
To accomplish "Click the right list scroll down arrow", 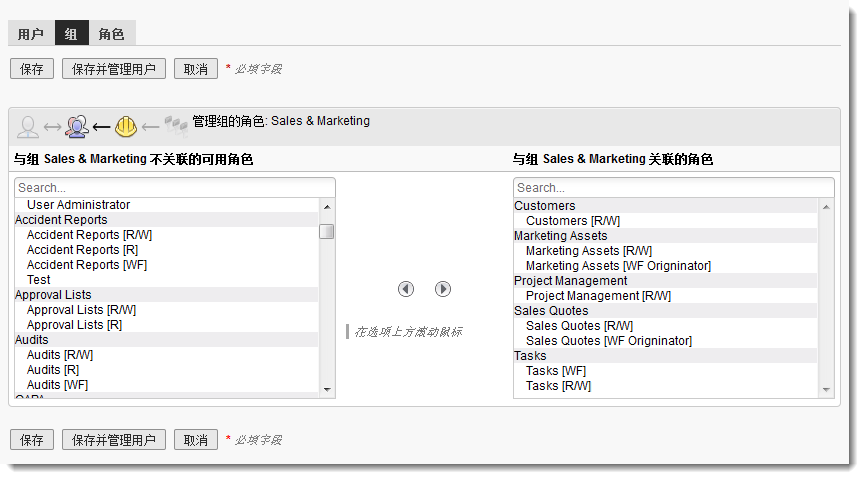I will 826,390.
